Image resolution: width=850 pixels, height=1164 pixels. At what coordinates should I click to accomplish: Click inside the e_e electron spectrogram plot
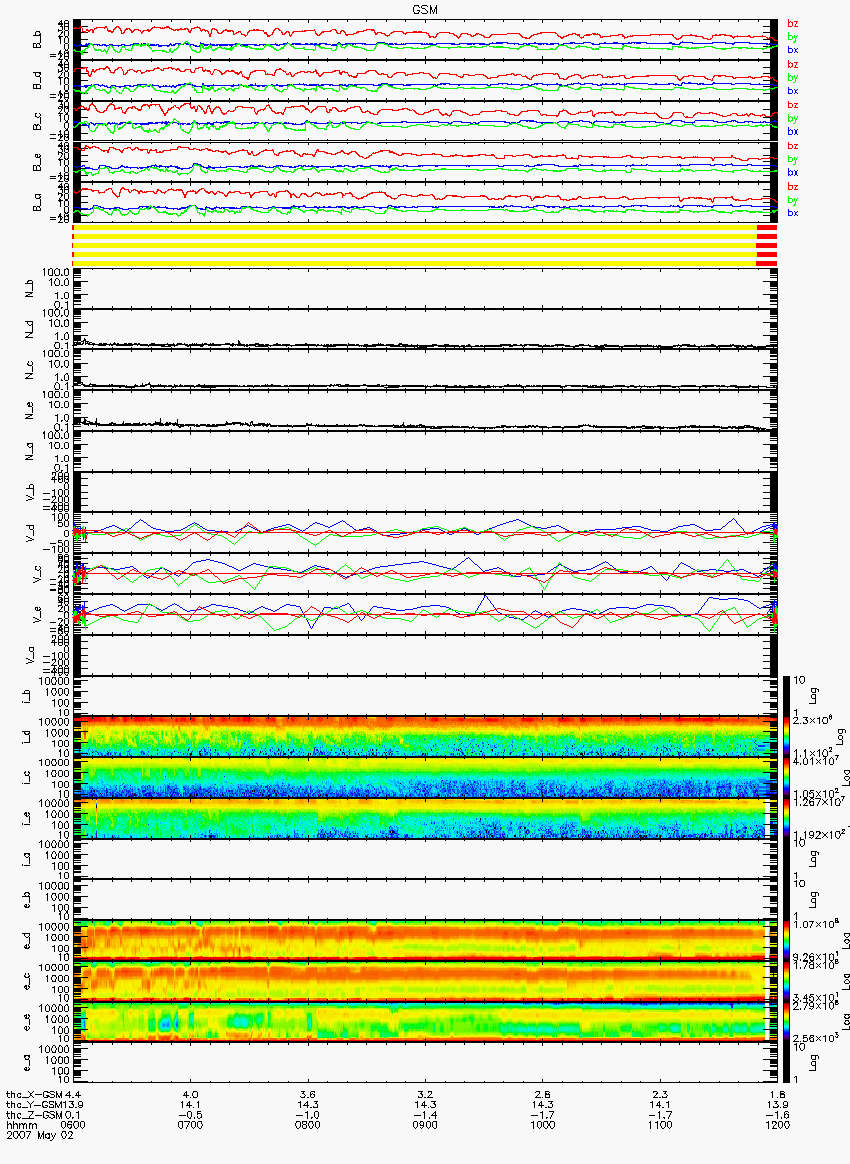[425, 1022]
